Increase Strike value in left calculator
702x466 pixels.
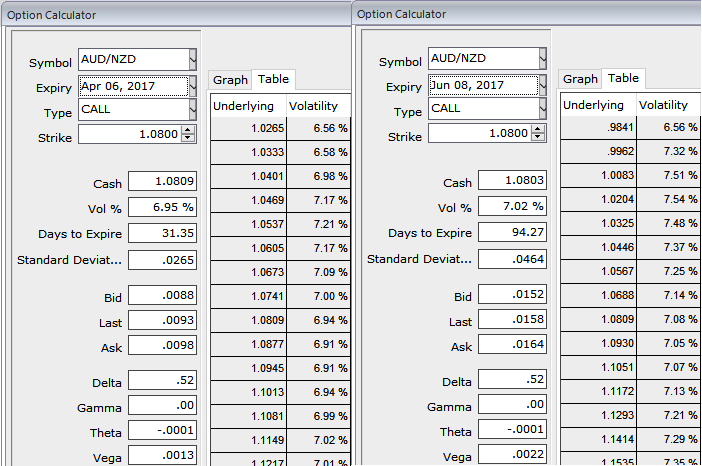pos(188,130)
